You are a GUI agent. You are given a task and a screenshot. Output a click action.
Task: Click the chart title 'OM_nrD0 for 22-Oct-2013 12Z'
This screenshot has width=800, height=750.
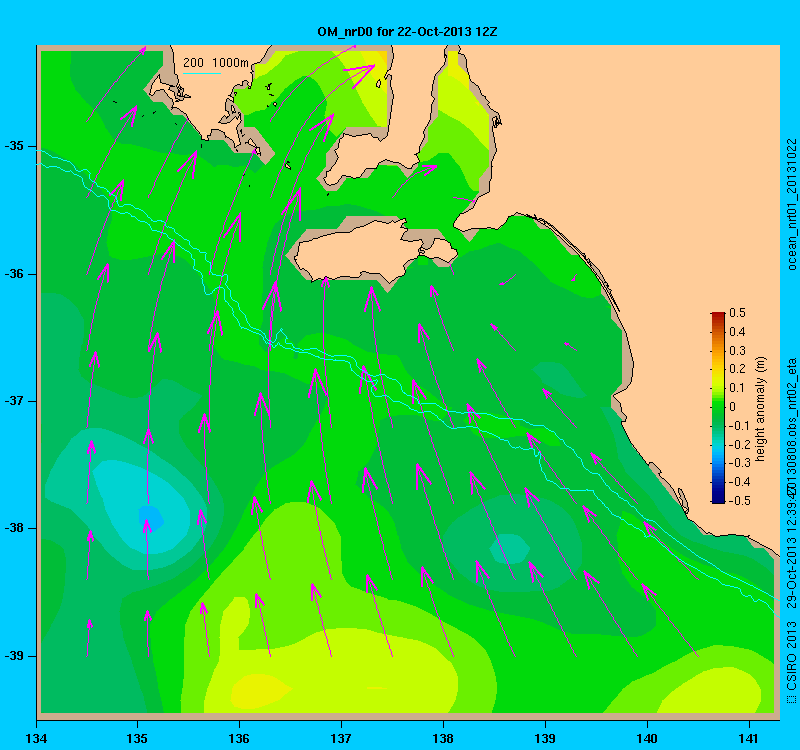[x=407, y=32]
